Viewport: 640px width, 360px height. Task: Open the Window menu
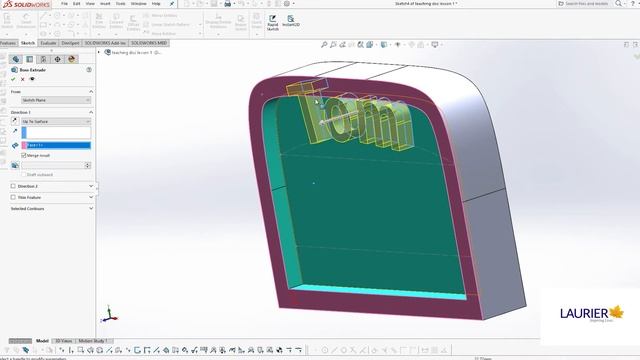[x=138, y=4]
